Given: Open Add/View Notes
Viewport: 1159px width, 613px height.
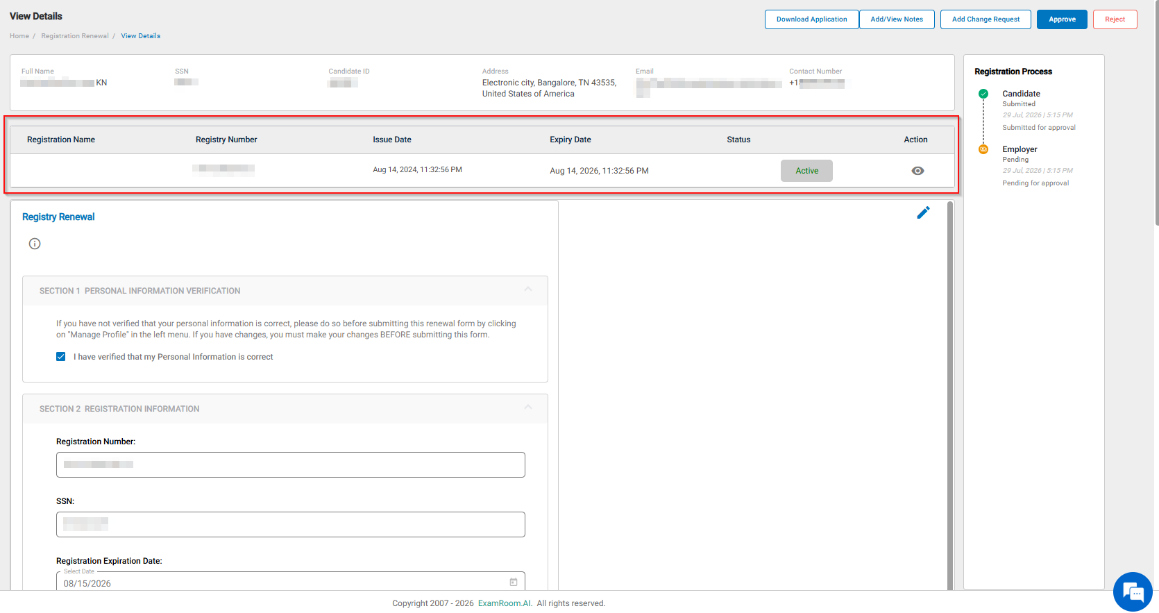Looking at the screenshot, I should point(897,19).
